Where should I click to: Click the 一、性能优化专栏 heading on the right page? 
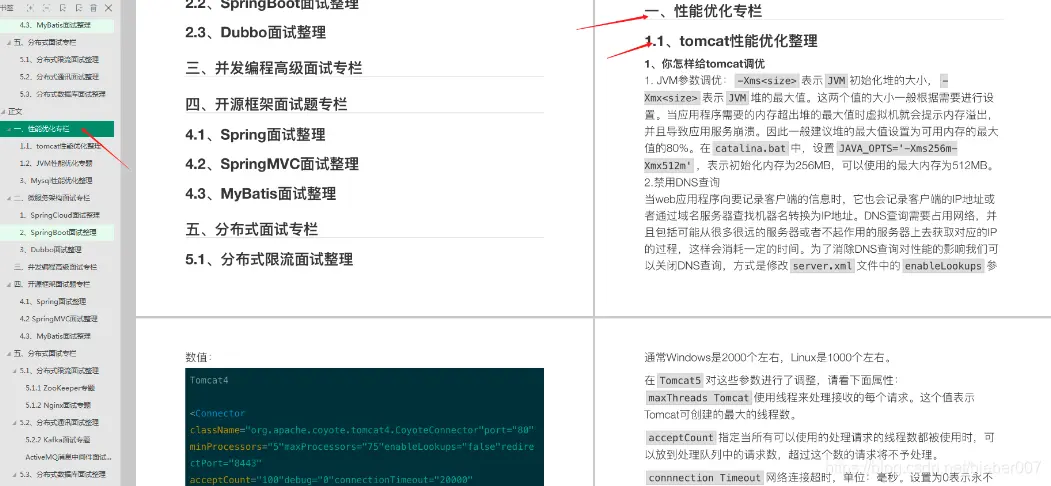[703, 11]
